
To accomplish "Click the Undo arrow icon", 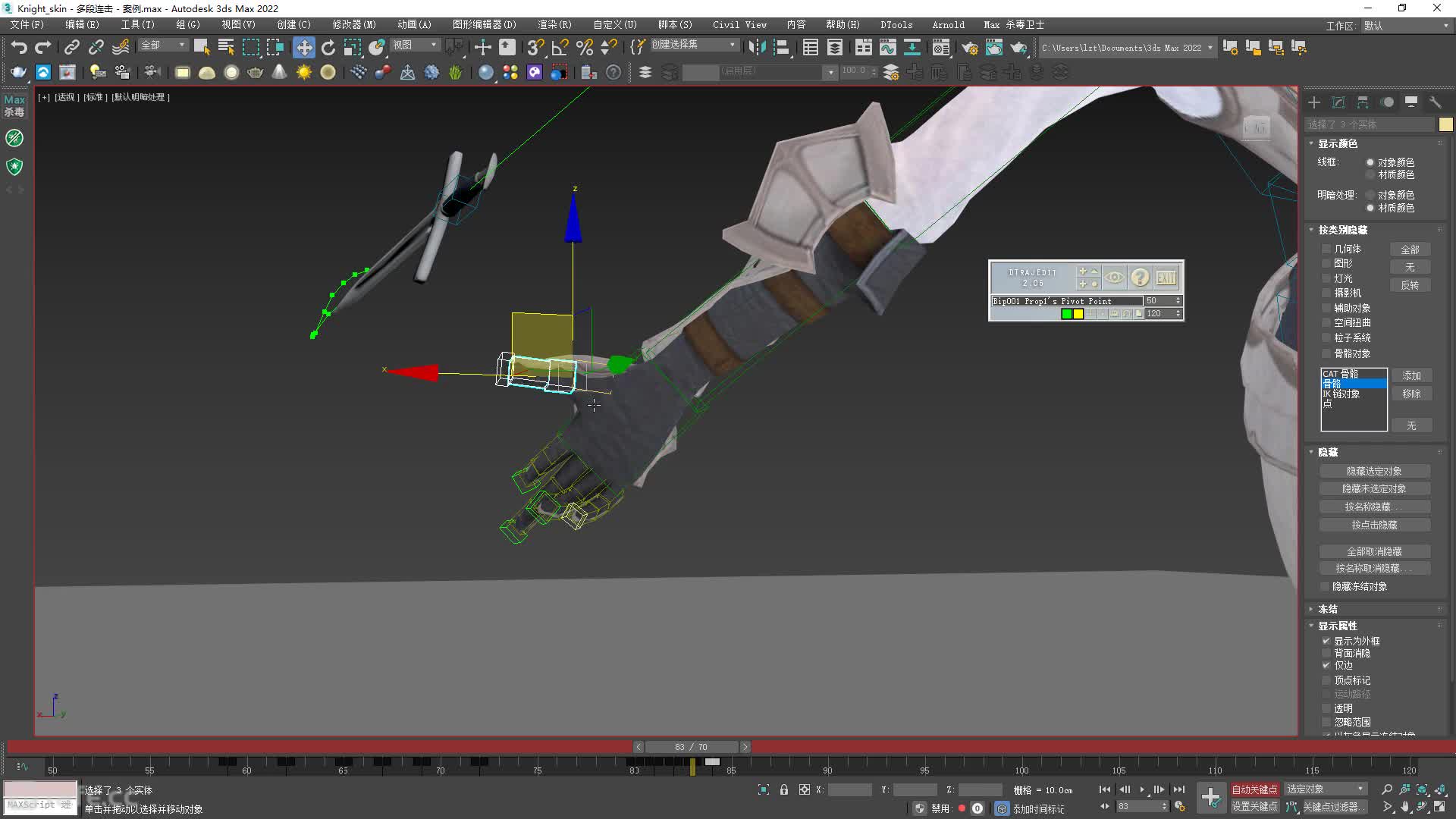I will [x=19, y=47].
